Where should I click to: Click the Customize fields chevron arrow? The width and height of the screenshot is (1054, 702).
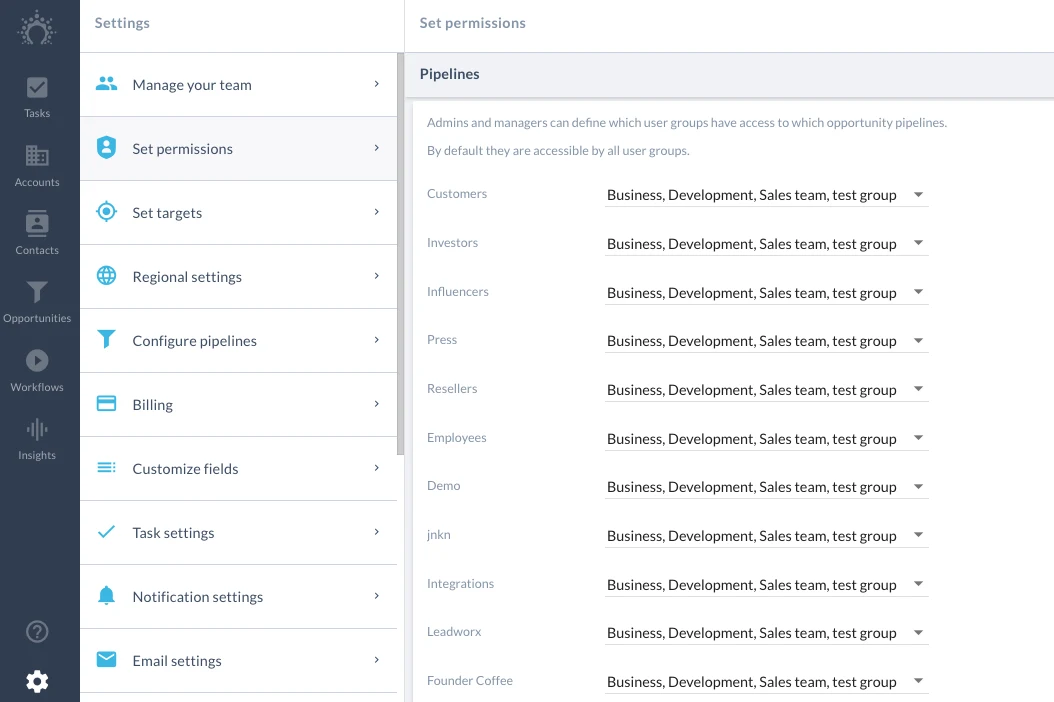coord(376,467)
